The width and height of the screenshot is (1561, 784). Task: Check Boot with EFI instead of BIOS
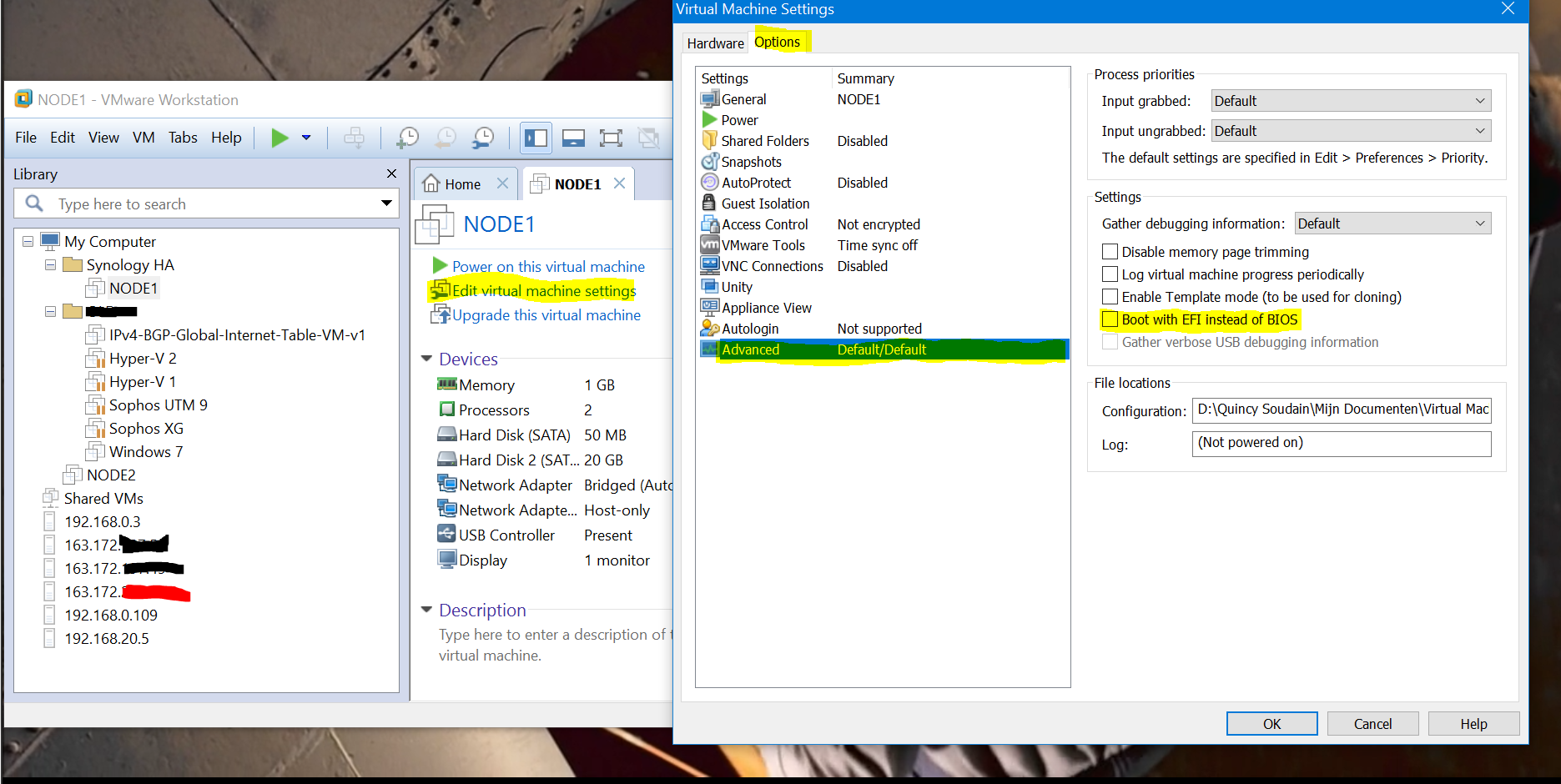(x=1110, y=319)
